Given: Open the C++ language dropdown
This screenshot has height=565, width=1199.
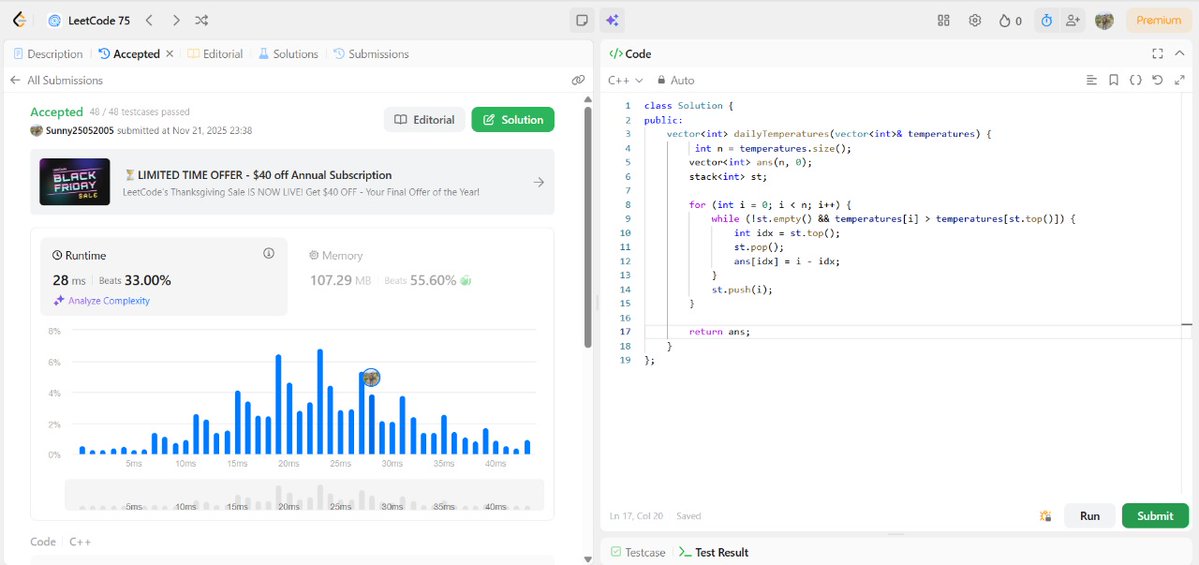Looking at the screenshot, I should [x=625, y=80].
